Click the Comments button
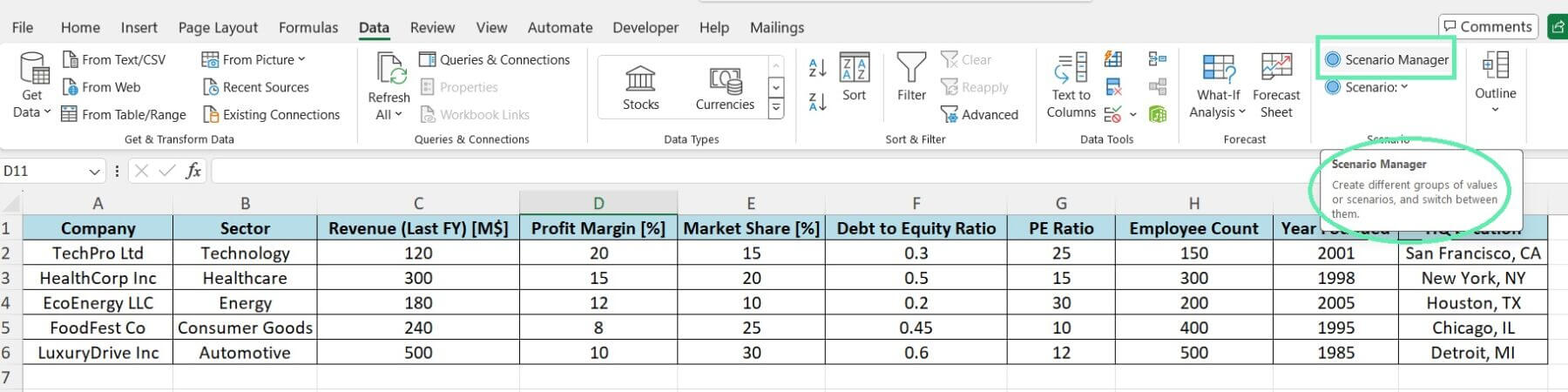The image size is (1568, 392). [1486, 26]
